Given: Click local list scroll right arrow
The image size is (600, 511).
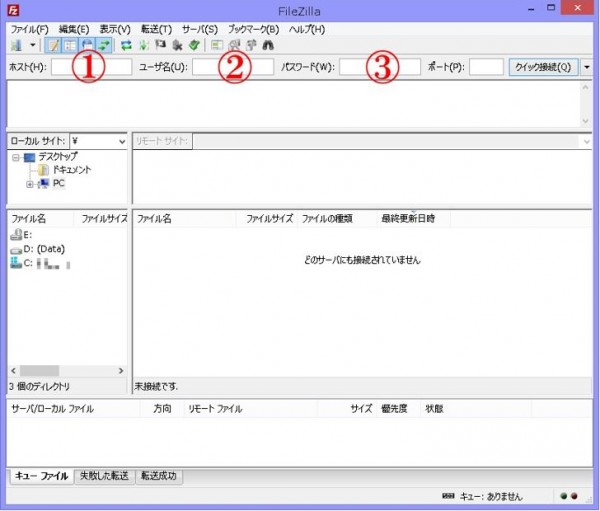Looking at the screenshot, I should tap(121, 371).
